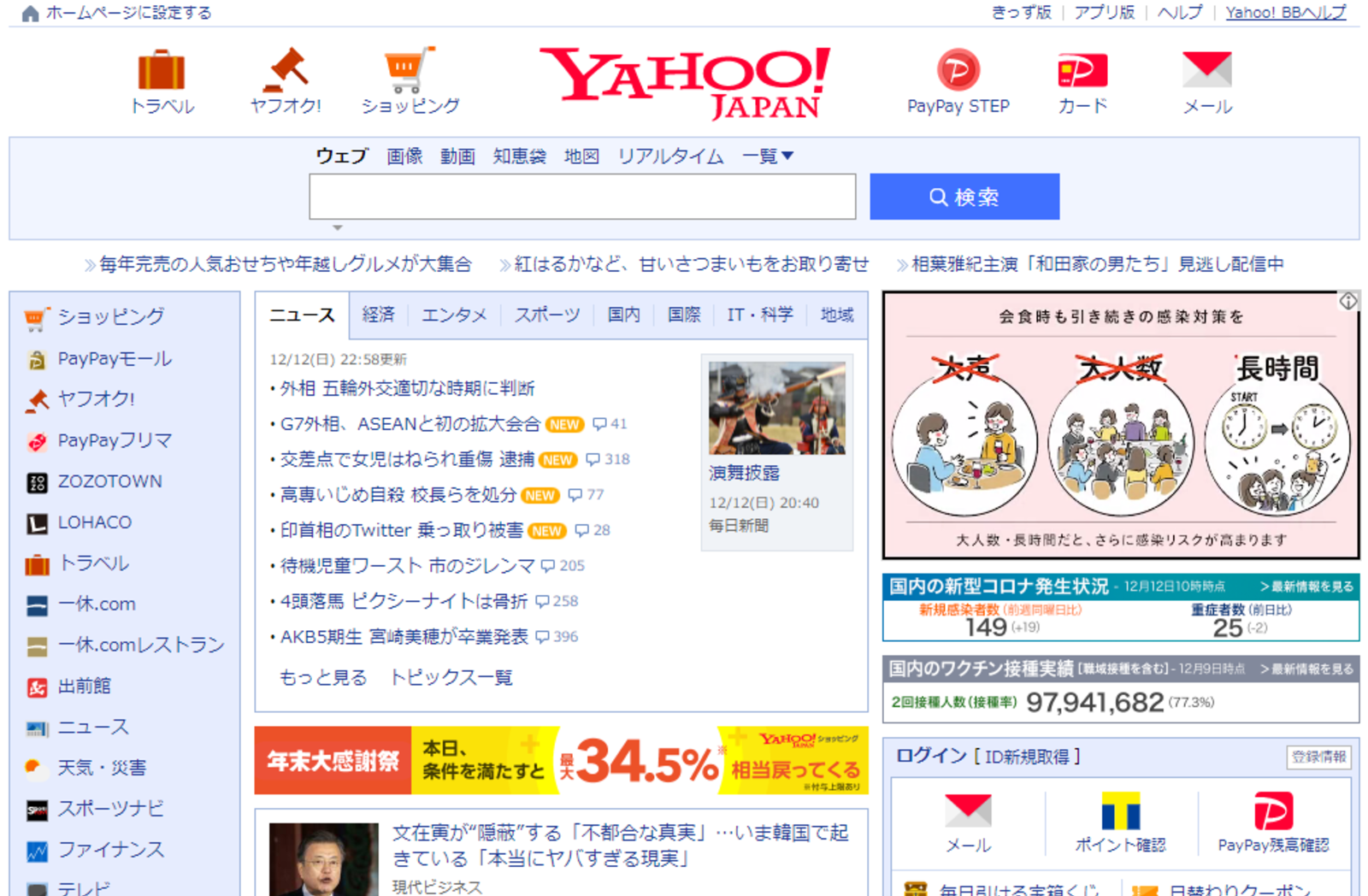The height and width of the screenshot is (896, 1368).
Task: Open the Travel briefcase icon in header
Action: click(162, 70)
